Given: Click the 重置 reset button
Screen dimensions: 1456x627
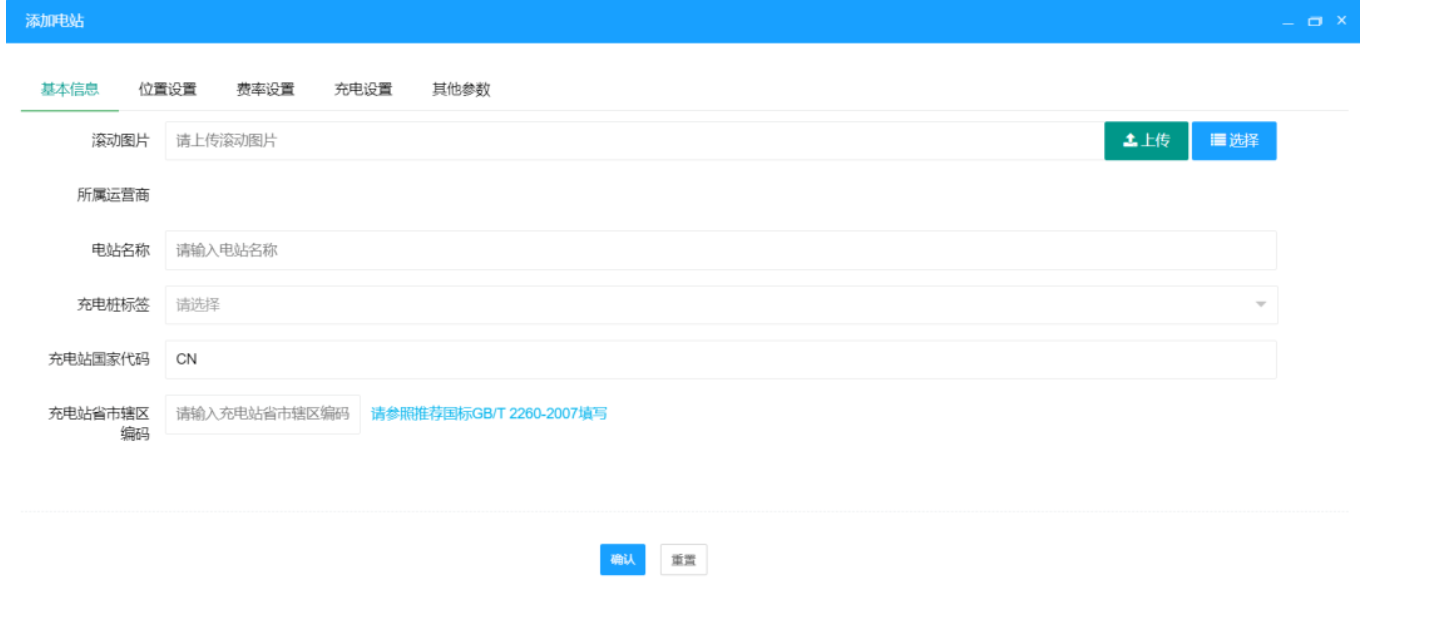Looking at the screenshot, I should tap(683, 560).
